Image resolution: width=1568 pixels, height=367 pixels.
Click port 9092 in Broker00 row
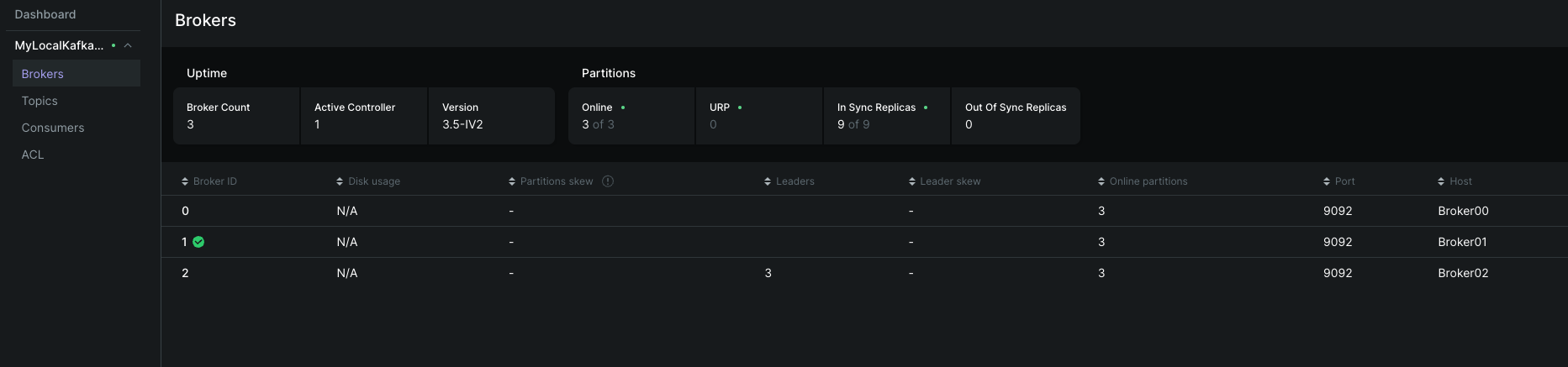click(x=1338, y=211)
